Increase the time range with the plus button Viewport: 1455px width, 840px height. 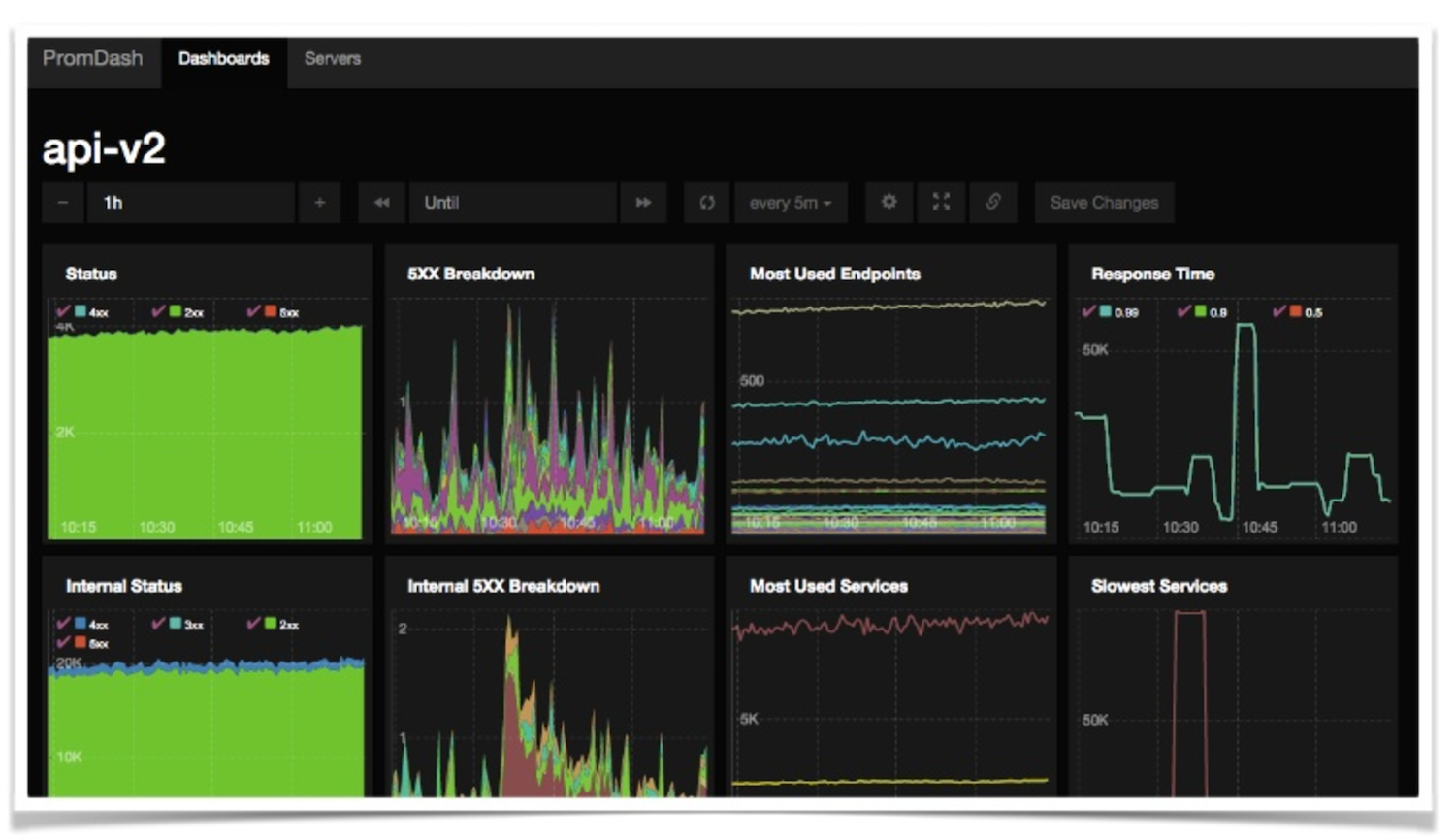(x=320, y=203)
